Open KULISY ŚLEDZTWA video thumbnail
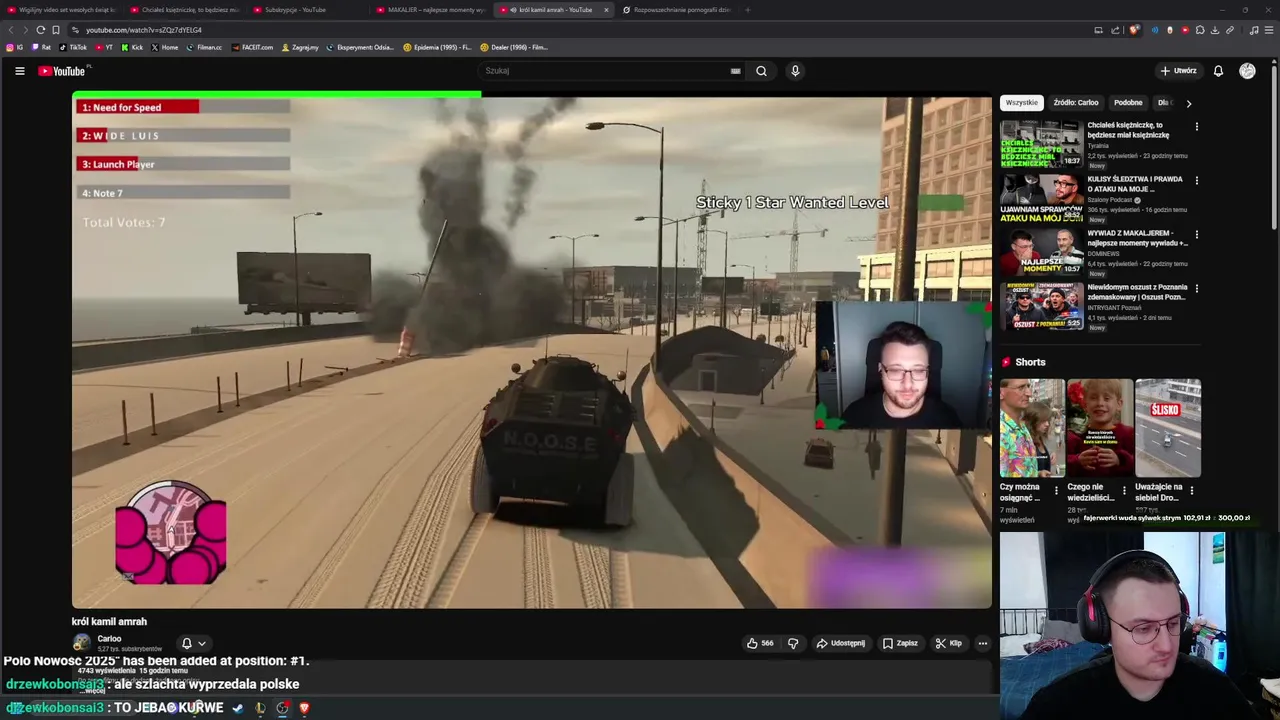This screenshot has height=720, width=1280. (x=1041, y=198)
